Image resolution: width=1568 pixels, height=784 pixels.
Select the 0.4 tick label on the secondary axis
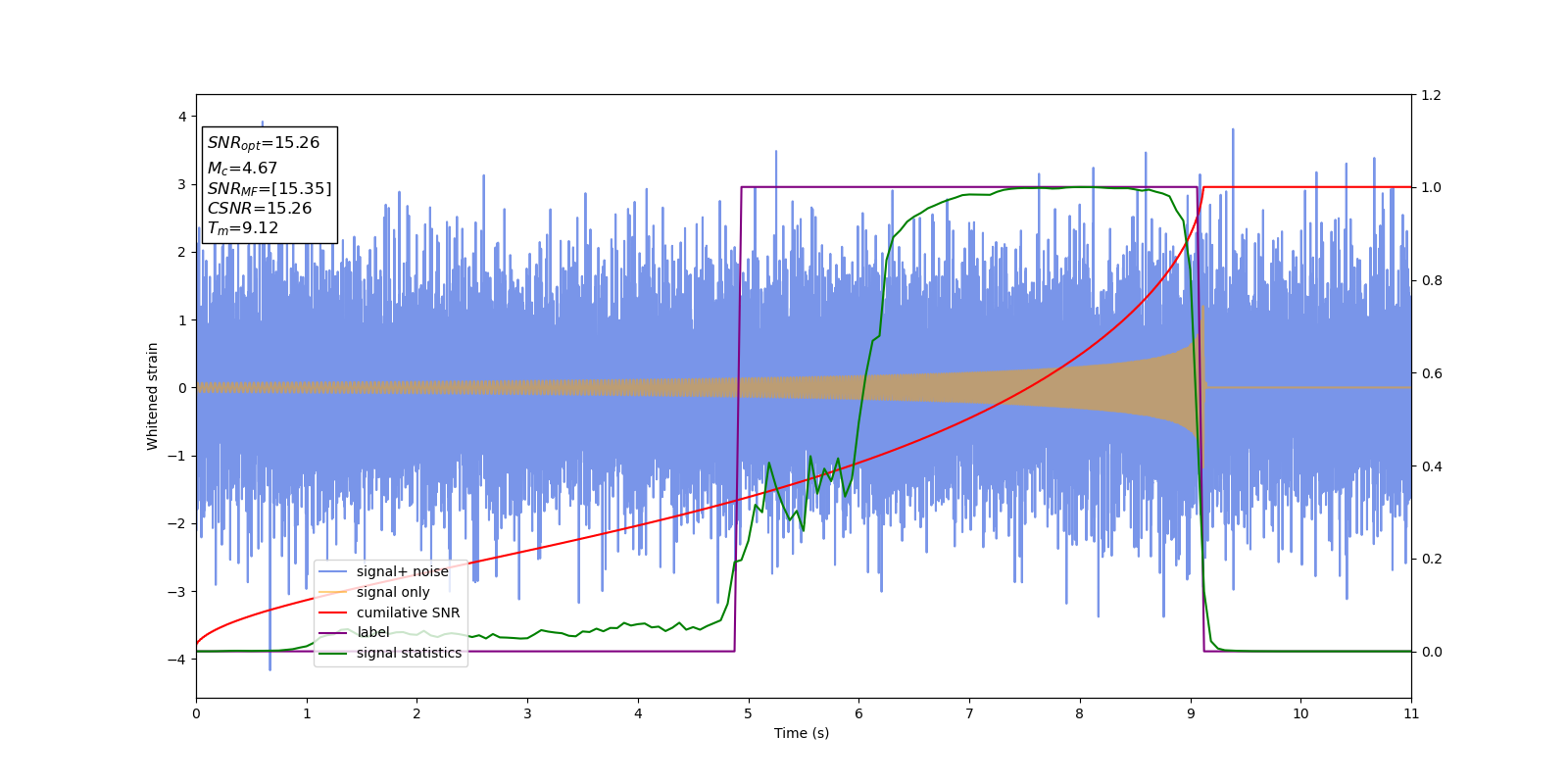(x=1431, y=466)
